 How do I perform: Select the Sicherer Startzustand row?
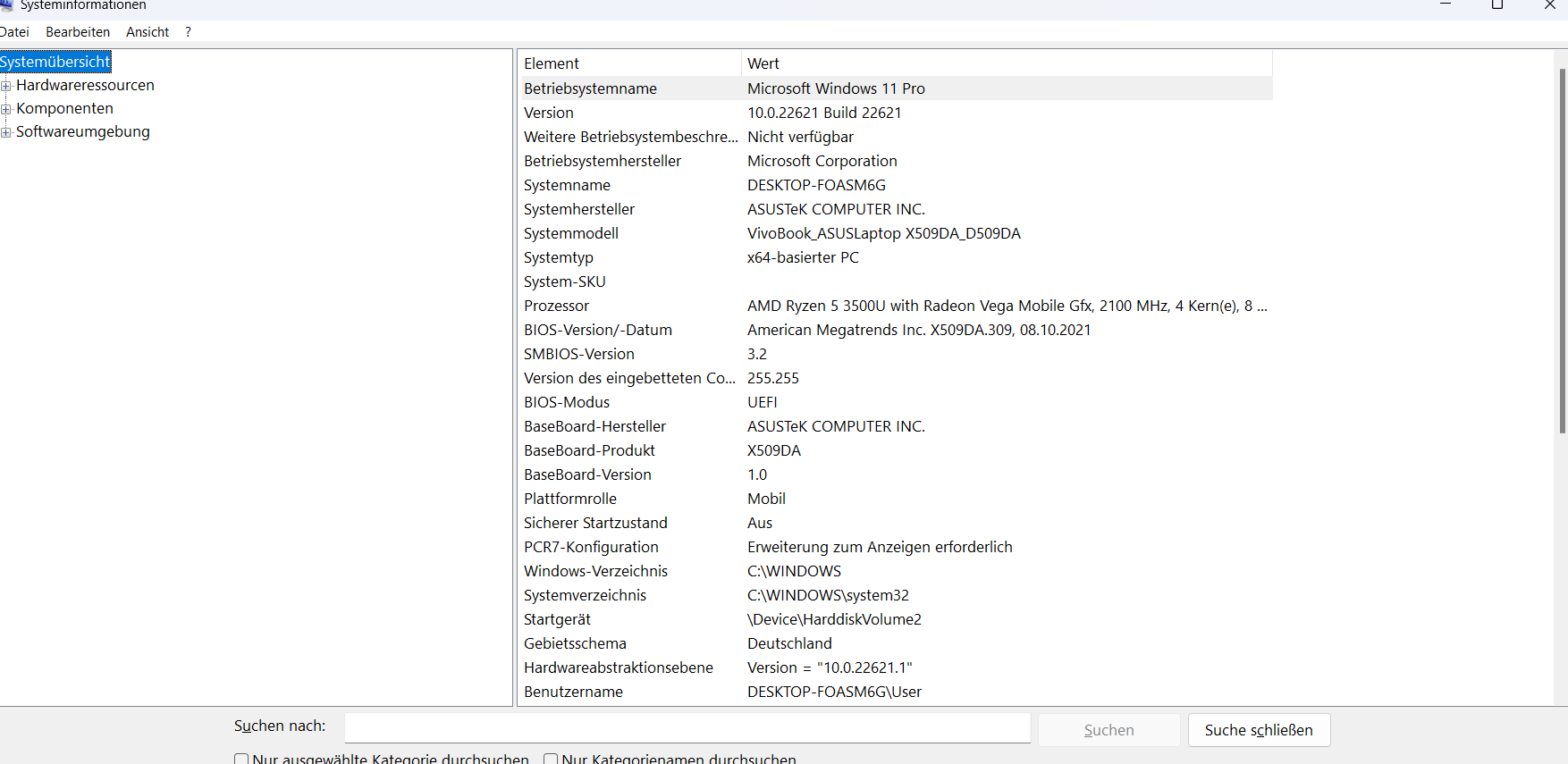(x=896, y=523)
